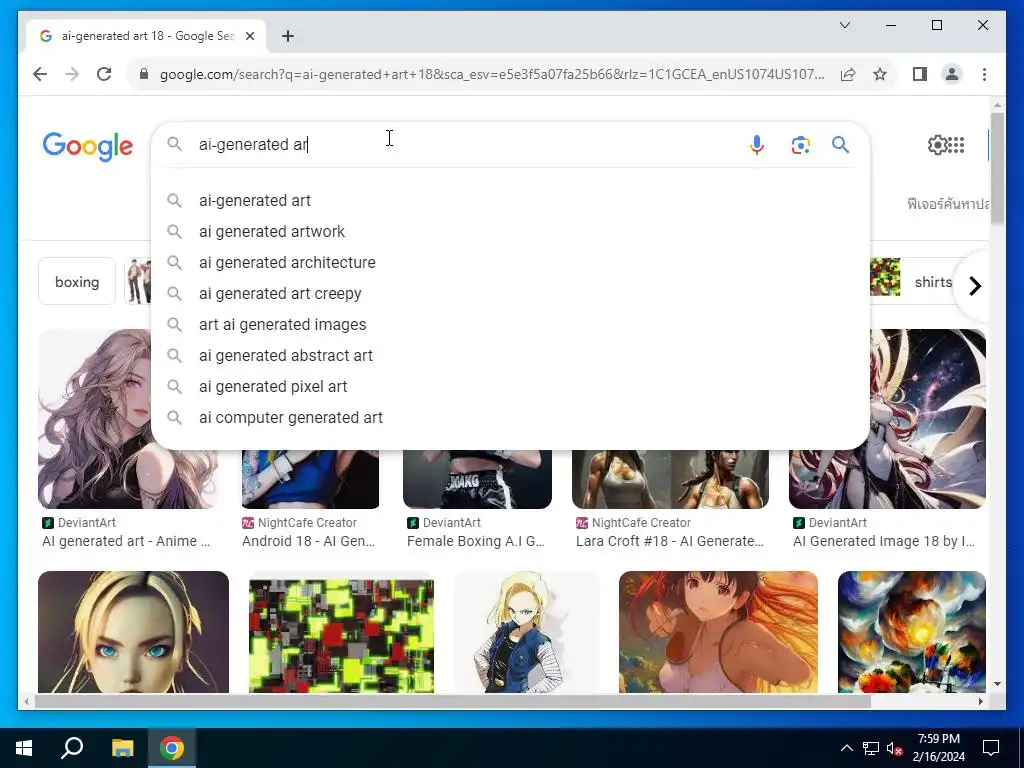1024x768 pixels.
Task: Open the galaxy anime girl thumbnail
Action: (927, 419)
